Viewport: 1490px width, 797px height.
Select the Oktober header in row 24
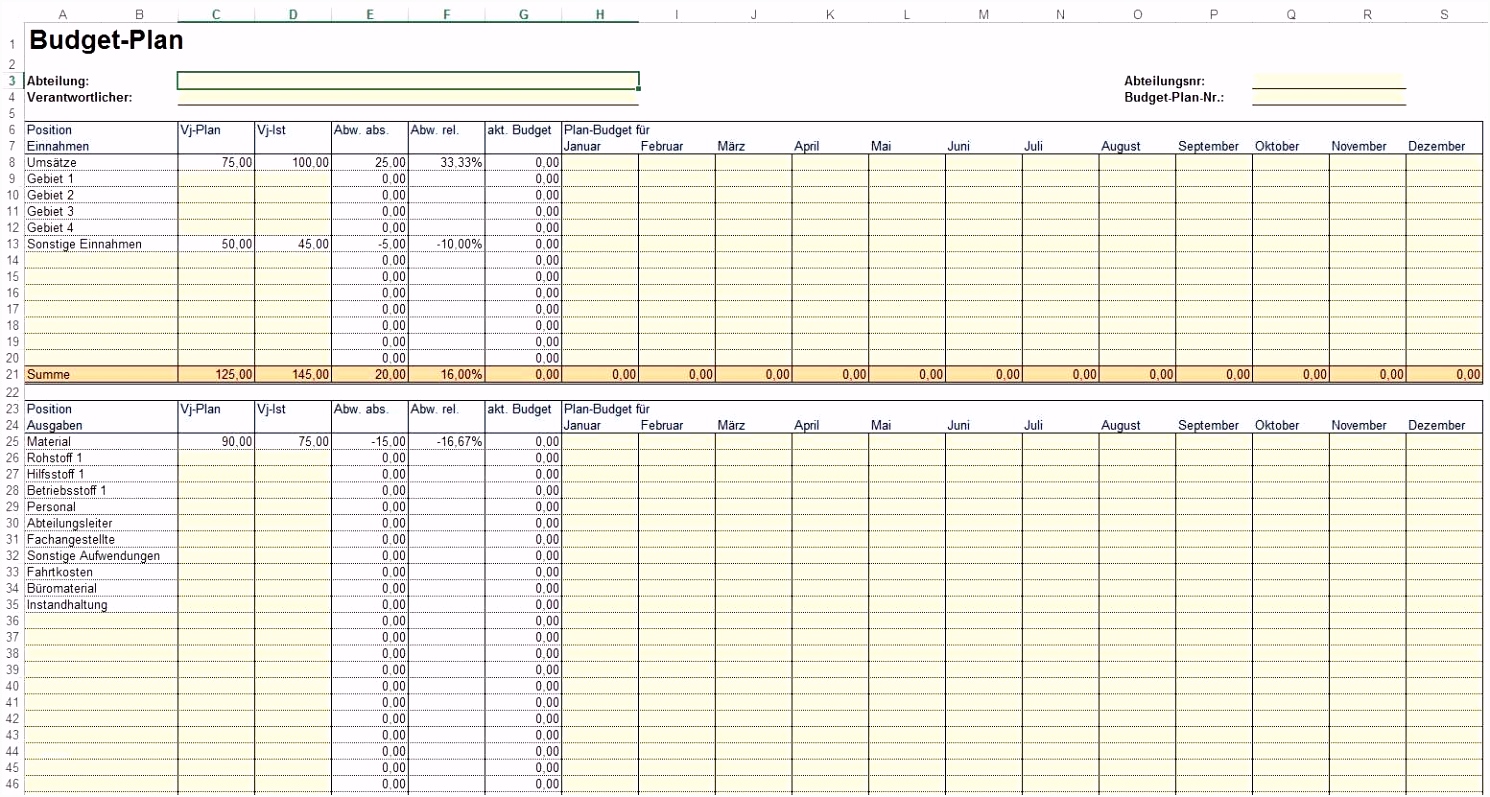point(1291,425)
